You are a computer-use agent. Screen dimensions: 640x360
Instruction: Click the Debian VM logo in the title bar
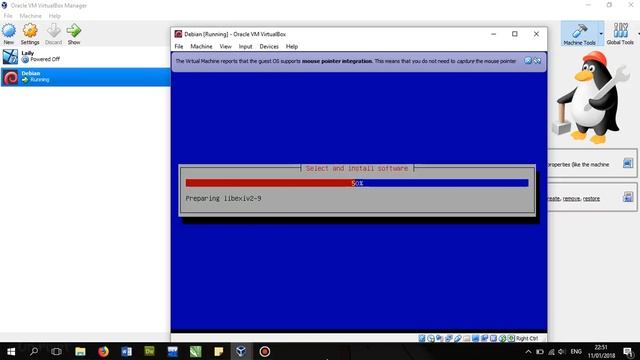coord(178,34)
